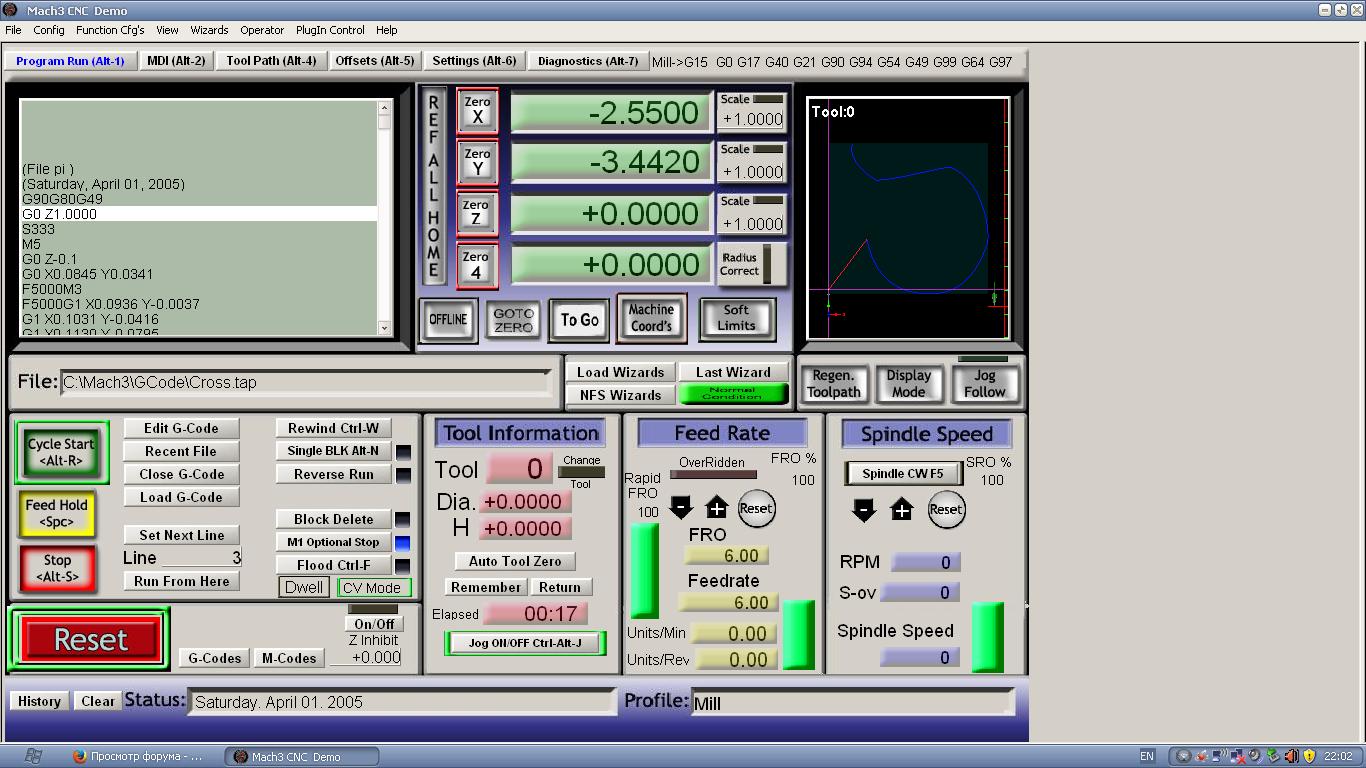Toggle Spindle CW F5

coord(903,474)
